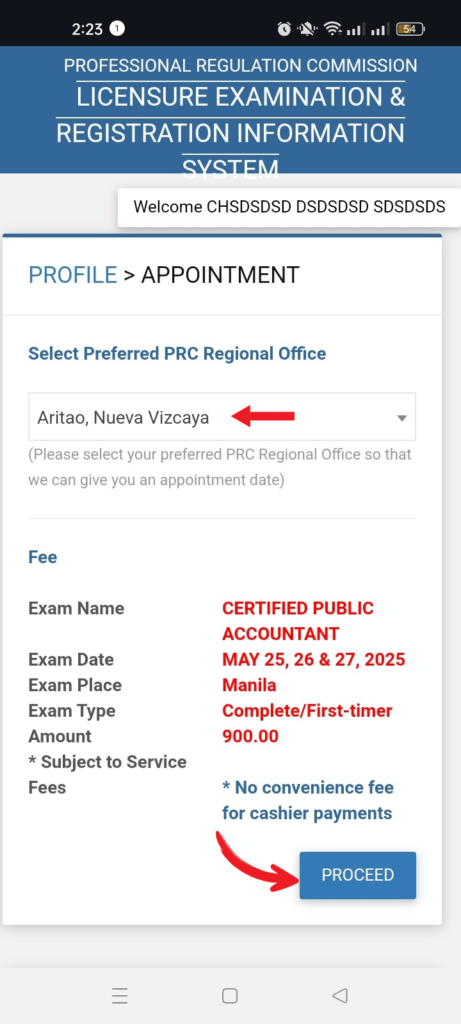Click the Select Preferred PRC Regional Office label
Image resolution: width=461 pixels, height=1024 pixels.
(177, 354)
